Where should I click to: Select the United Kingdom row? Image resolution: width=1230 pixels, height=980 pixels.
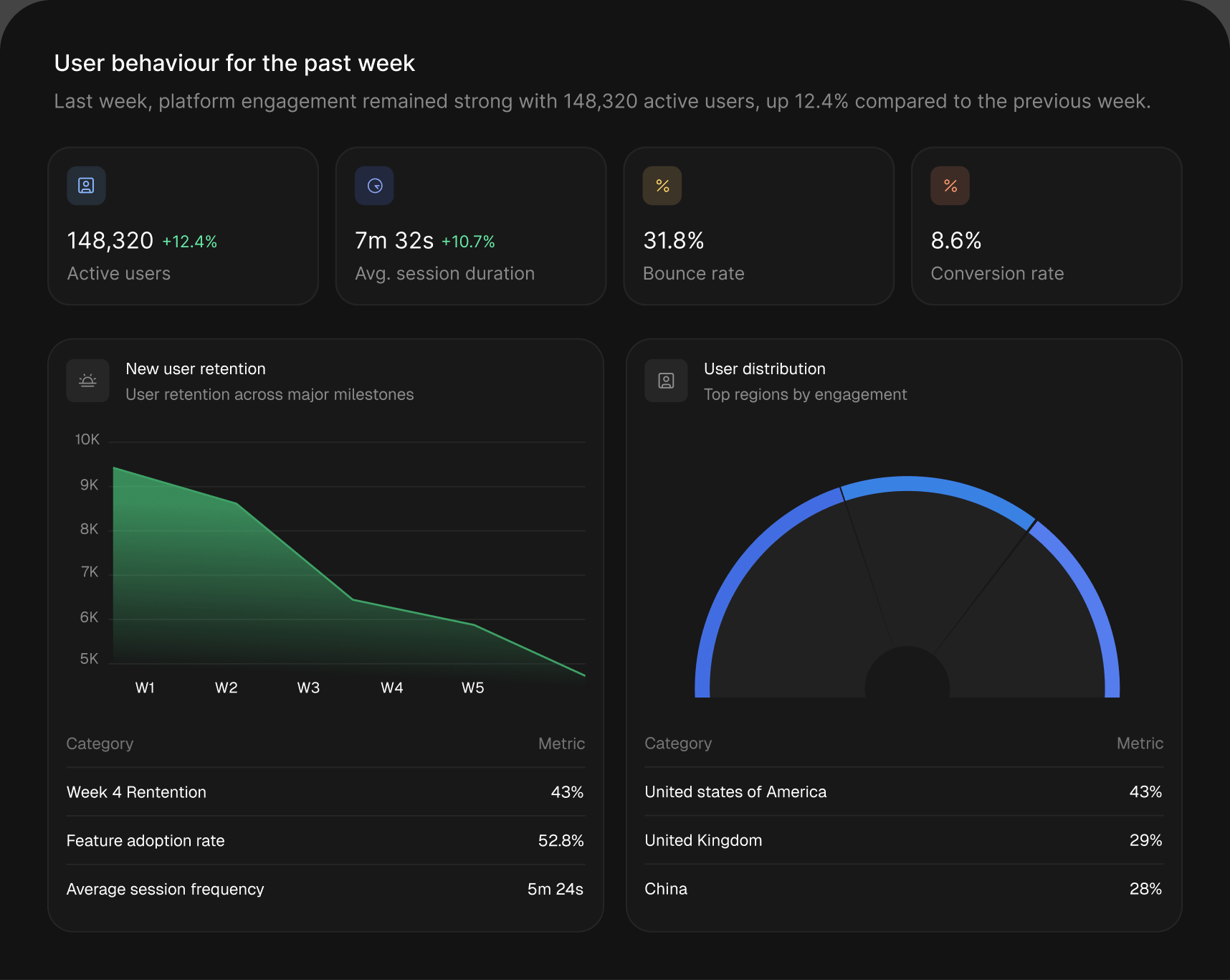tap(904, 840)
